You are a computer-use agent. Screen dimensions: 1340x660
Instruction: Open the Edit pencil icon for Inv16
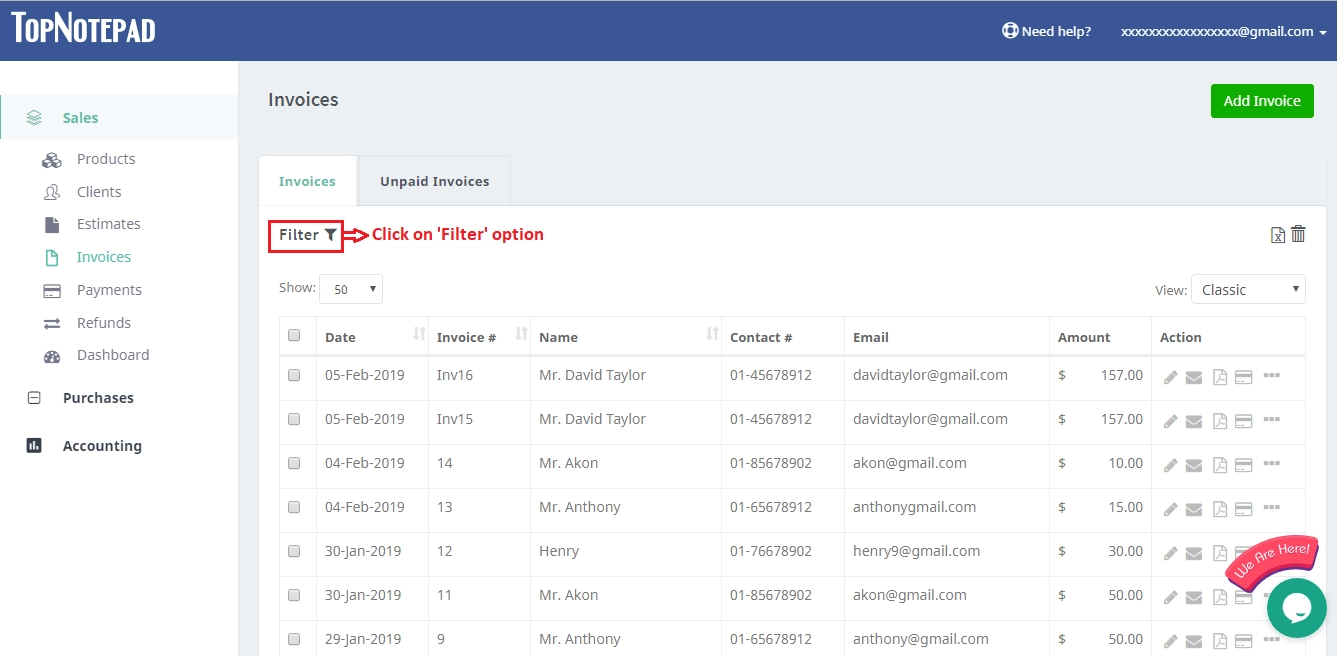[1169, 376]
